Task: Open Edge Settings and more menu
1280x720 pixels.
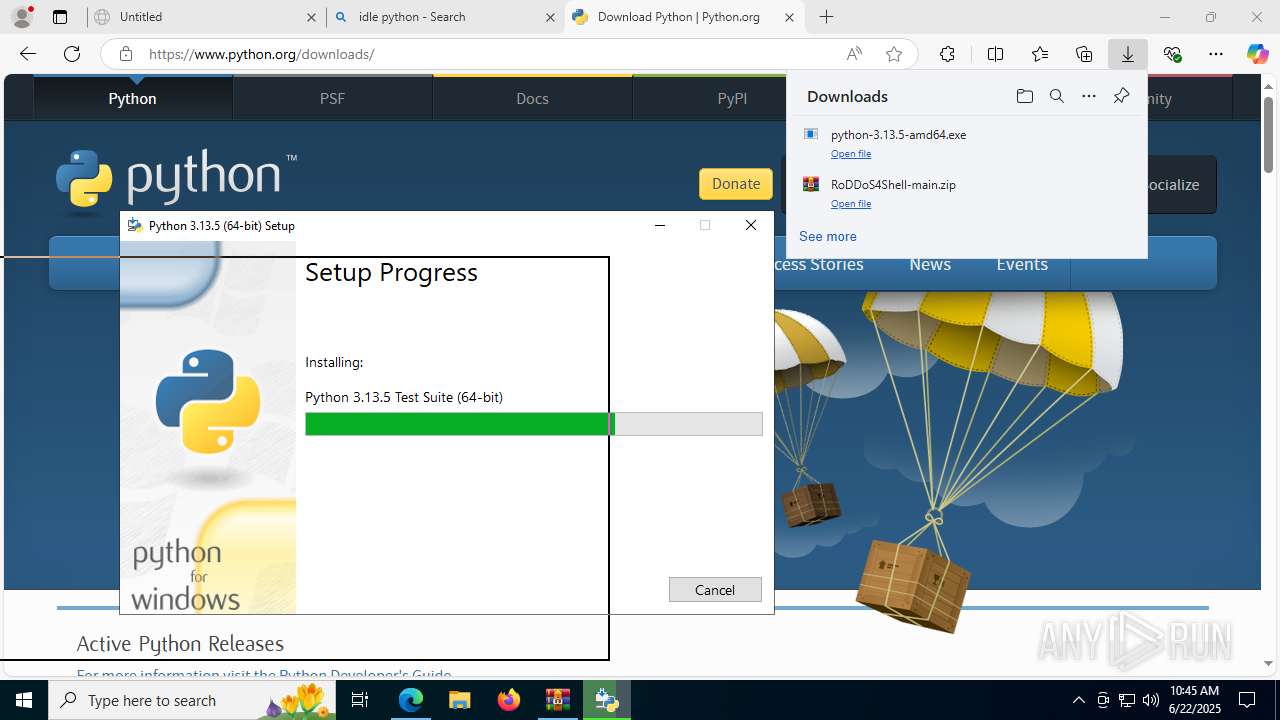Action: click(1216, 54)
